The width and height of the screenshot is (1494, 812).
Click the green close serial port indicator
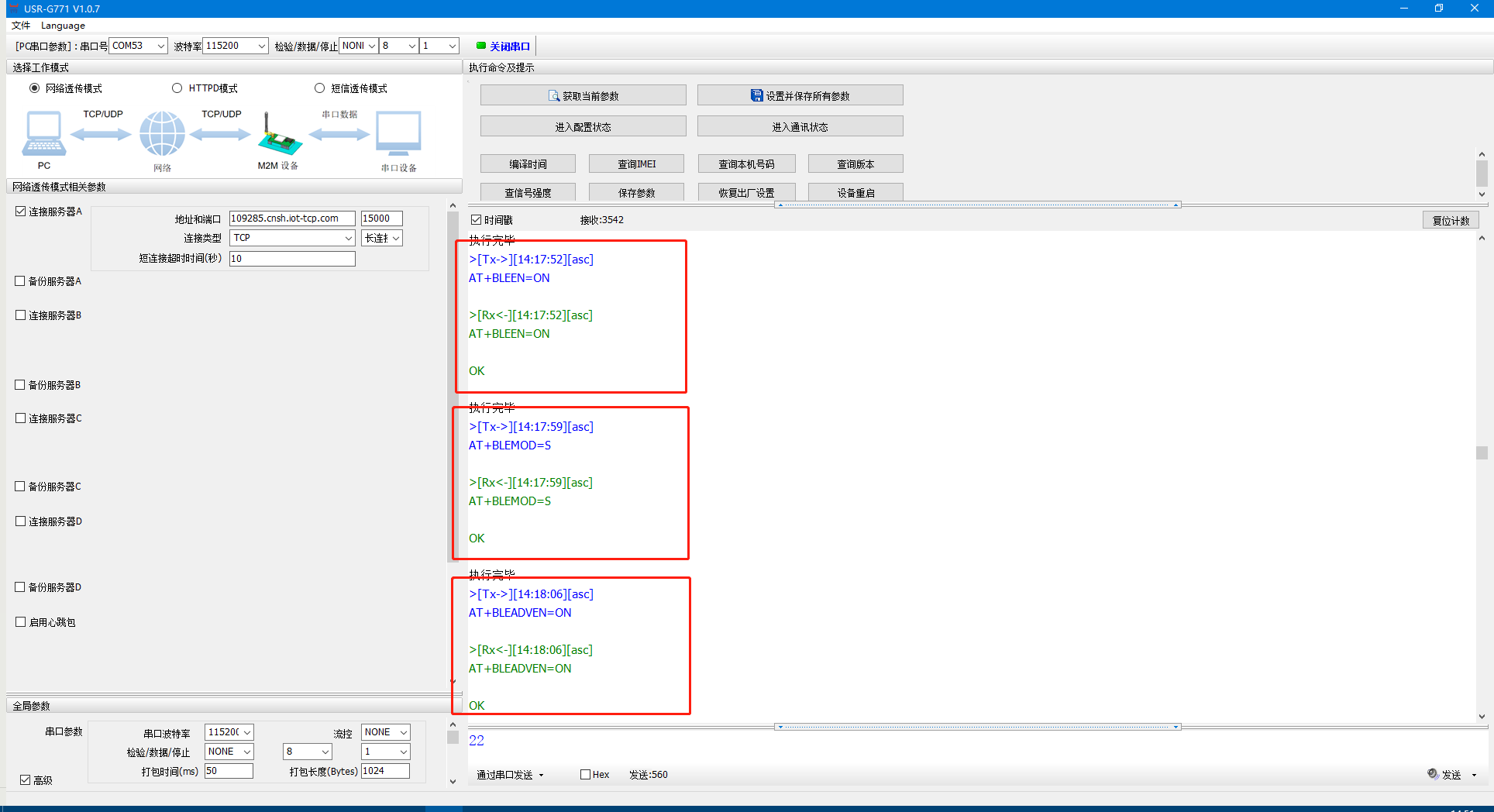pos(481,46)
